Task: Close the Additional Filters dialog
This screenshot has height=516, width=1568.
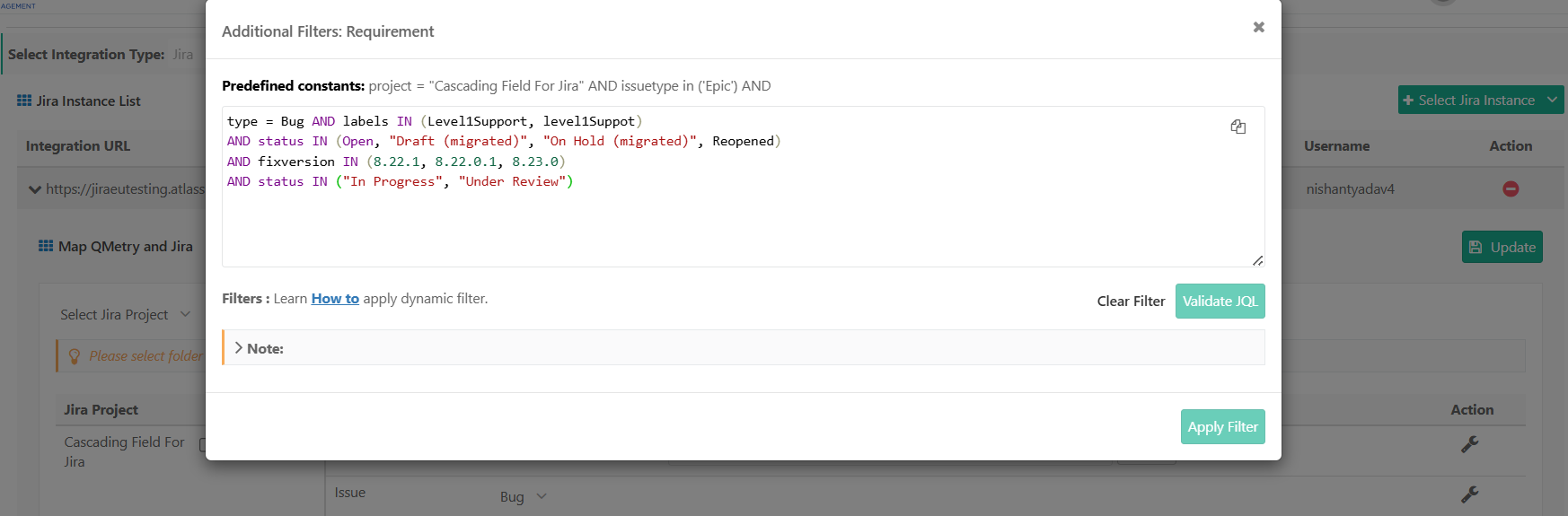Action: point(1258,27)
